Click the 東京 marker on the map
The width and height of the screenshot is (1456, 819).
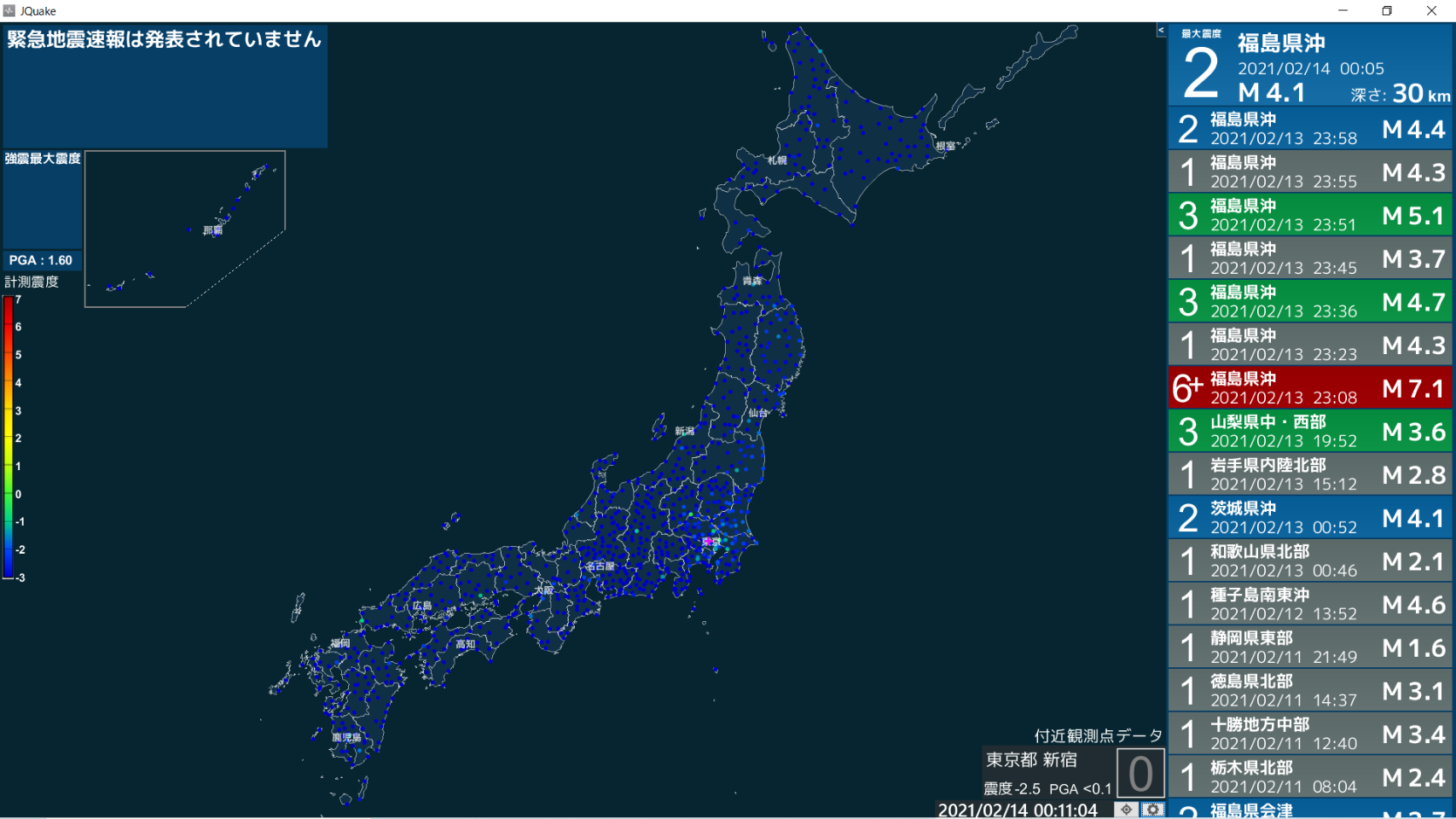(x=710, y=542)
